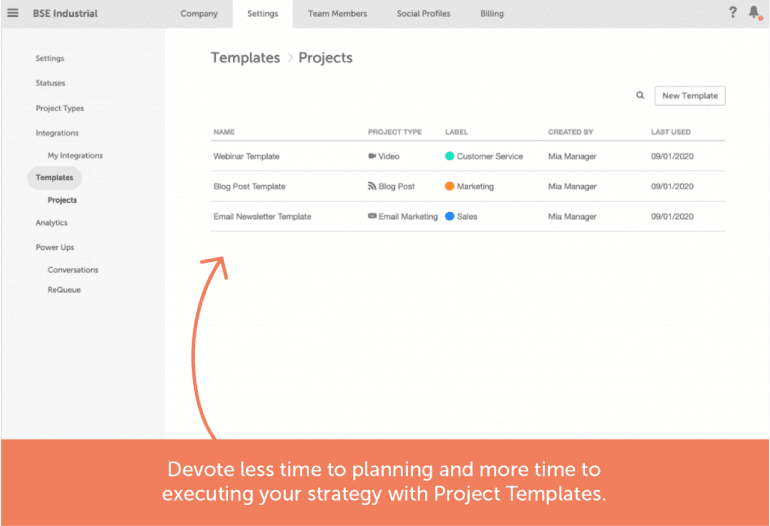
Task: Switch to the Billing tab
Action: pos(492,14)
